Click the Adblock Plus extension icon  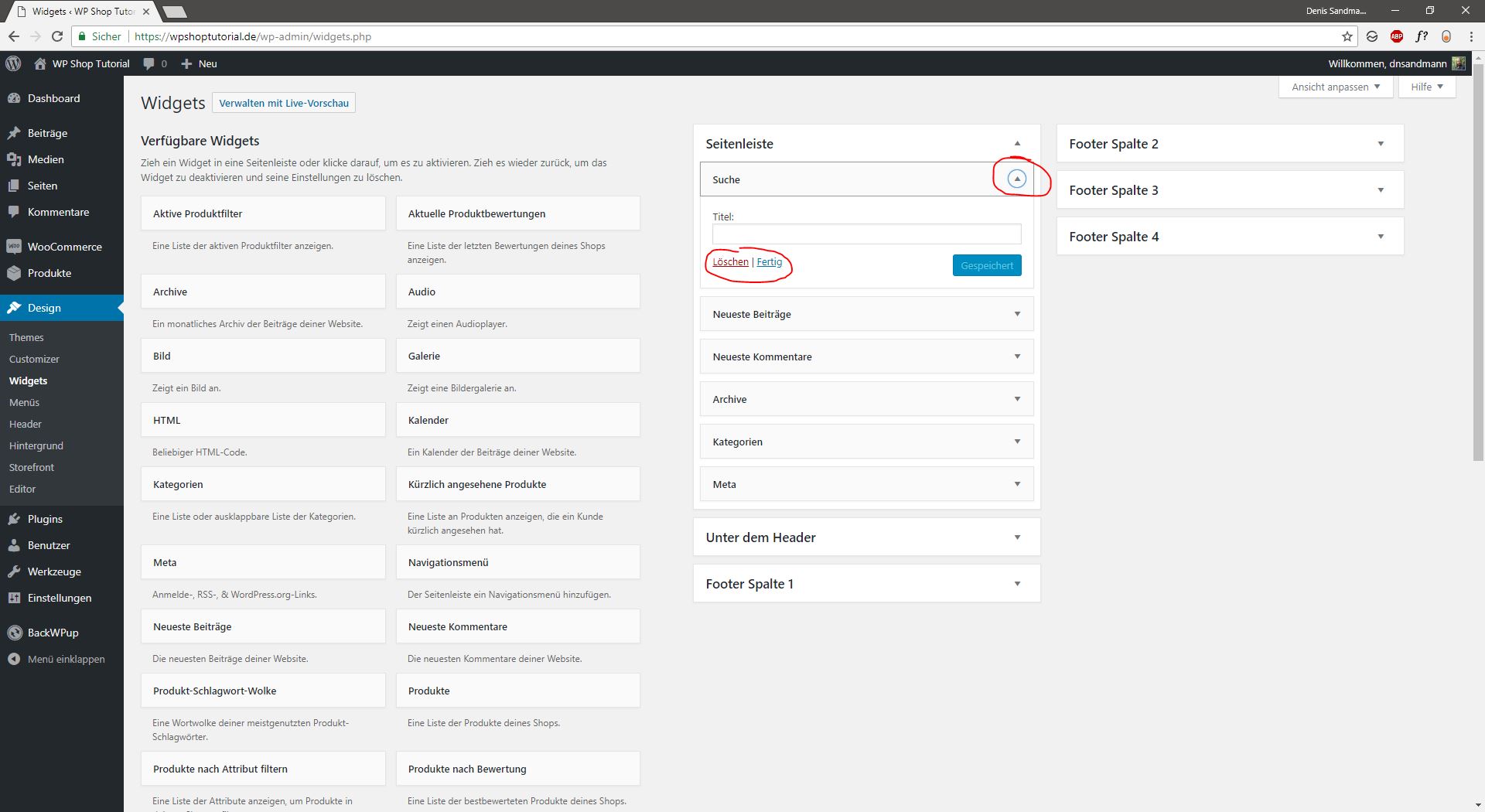click(1397, 36)
